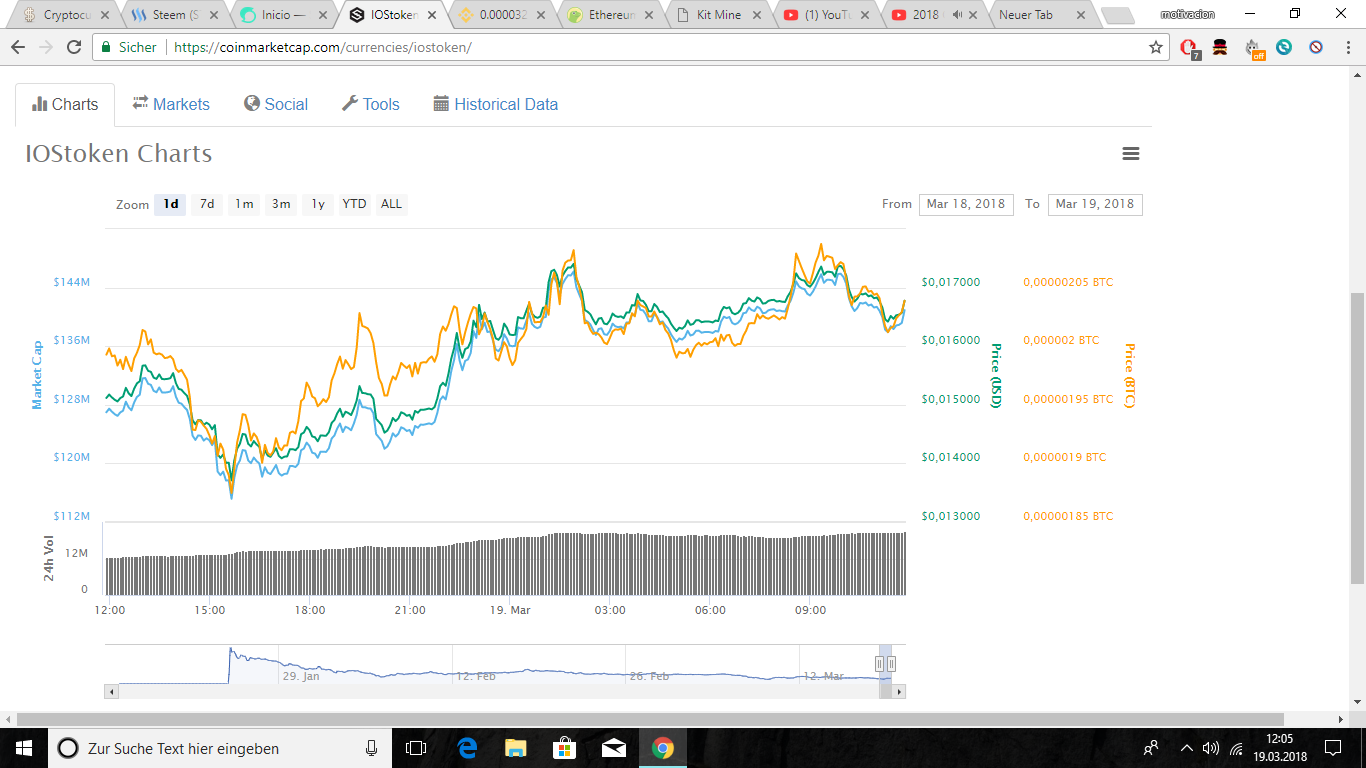
Task: Open the hat-and-face extension icon
Action: 1220,47
